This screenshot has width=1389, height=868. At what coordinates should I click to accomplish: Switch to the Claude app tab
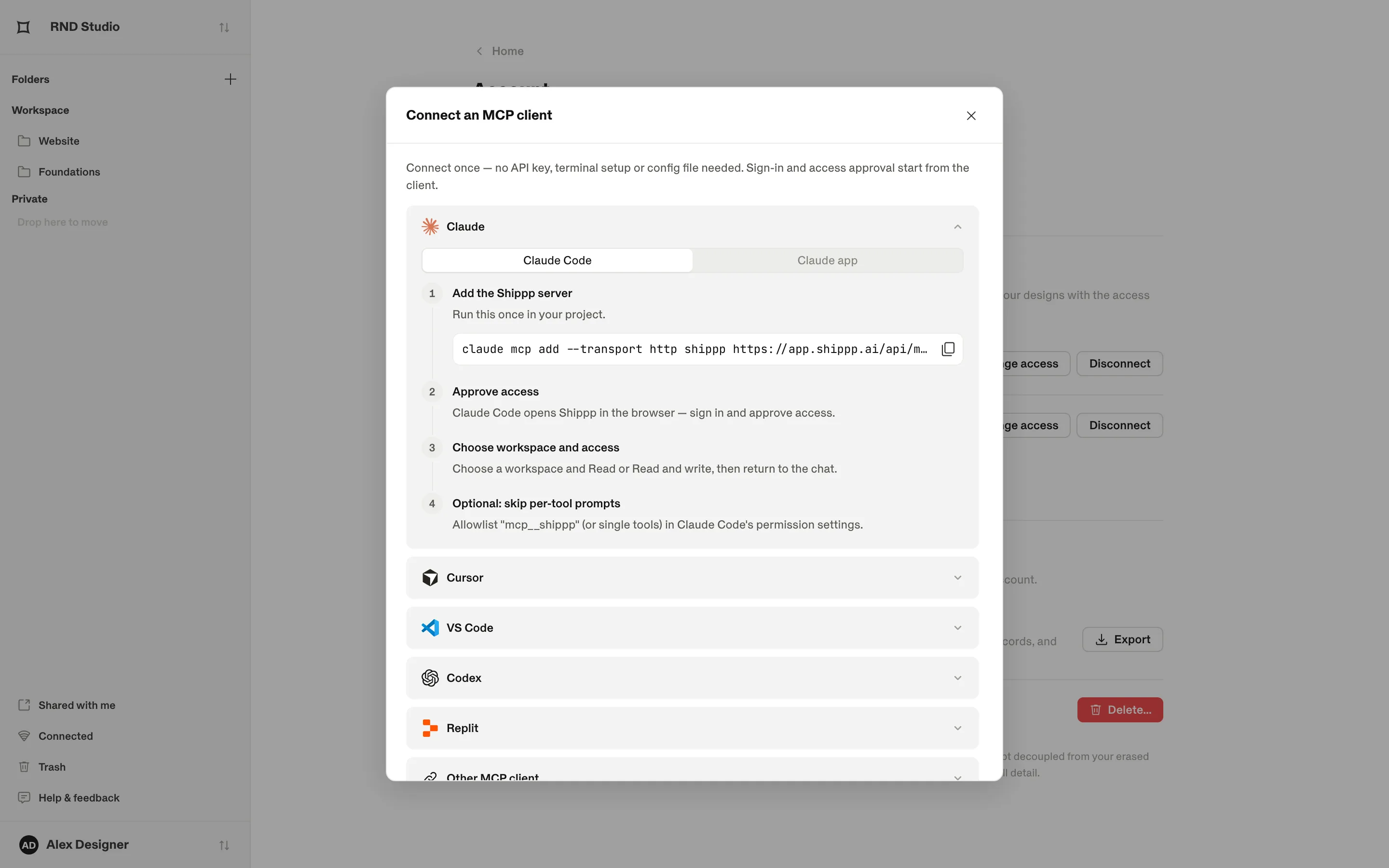click(x=827, y=260)
